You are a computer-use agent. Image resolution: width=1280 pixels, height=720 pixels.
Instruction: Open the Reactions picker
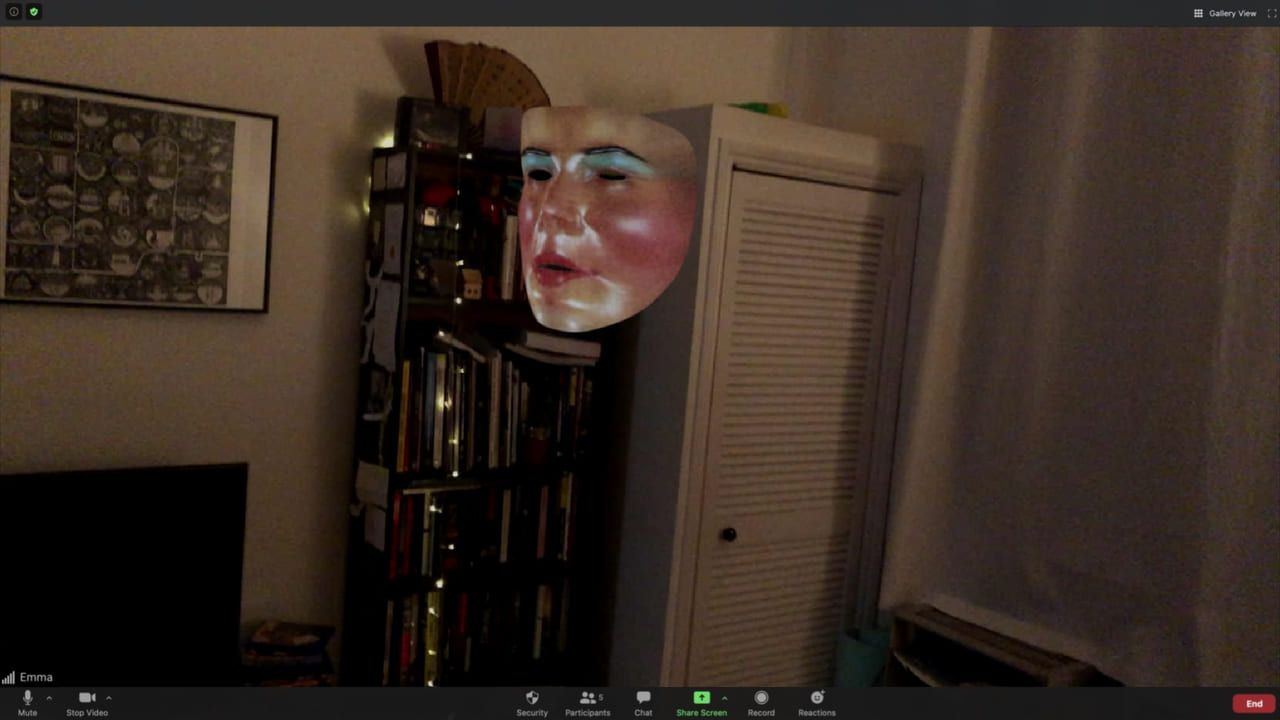tap(817, 702)
